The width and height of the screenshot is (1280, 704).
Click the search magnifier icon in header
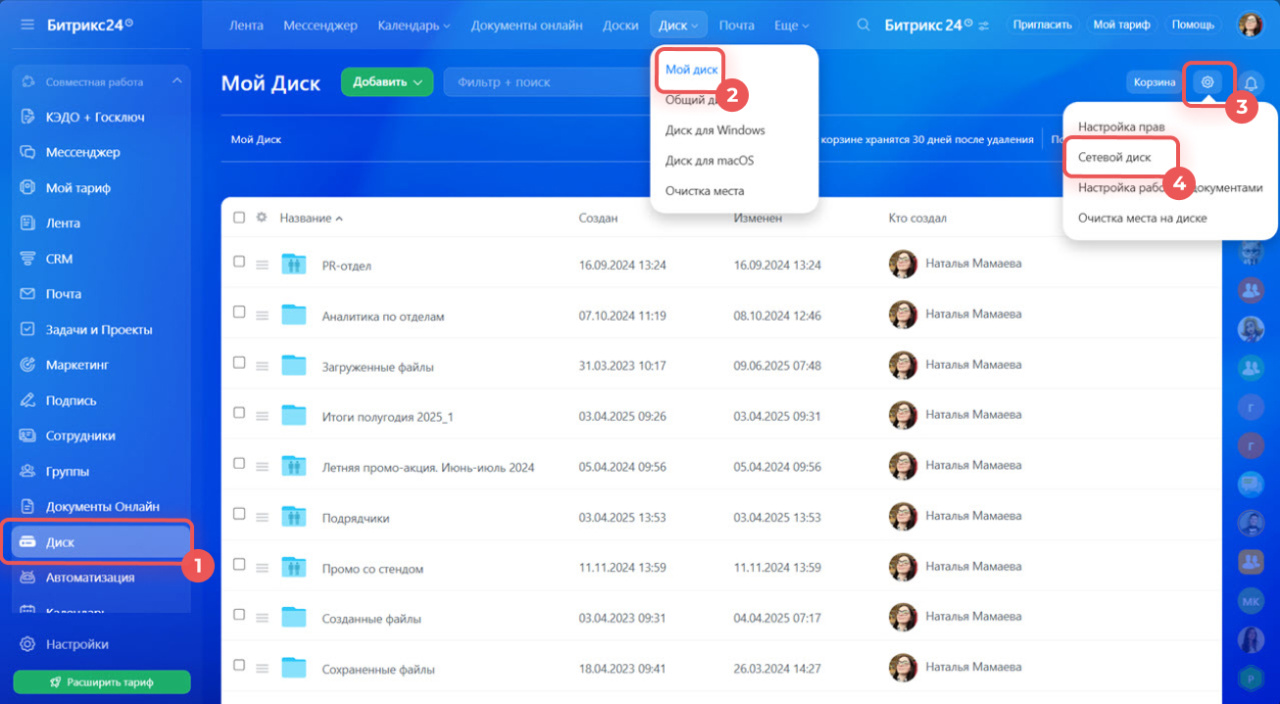(864, 25)
